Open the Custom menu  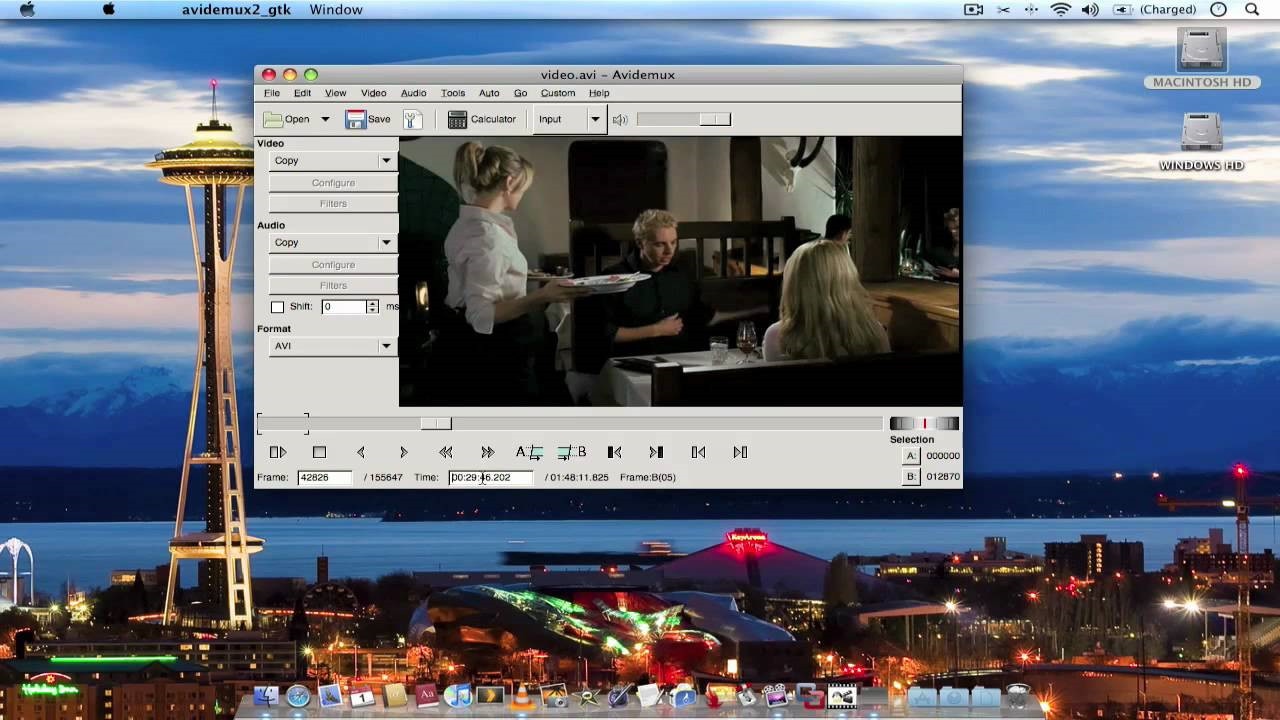pos(557,93)
